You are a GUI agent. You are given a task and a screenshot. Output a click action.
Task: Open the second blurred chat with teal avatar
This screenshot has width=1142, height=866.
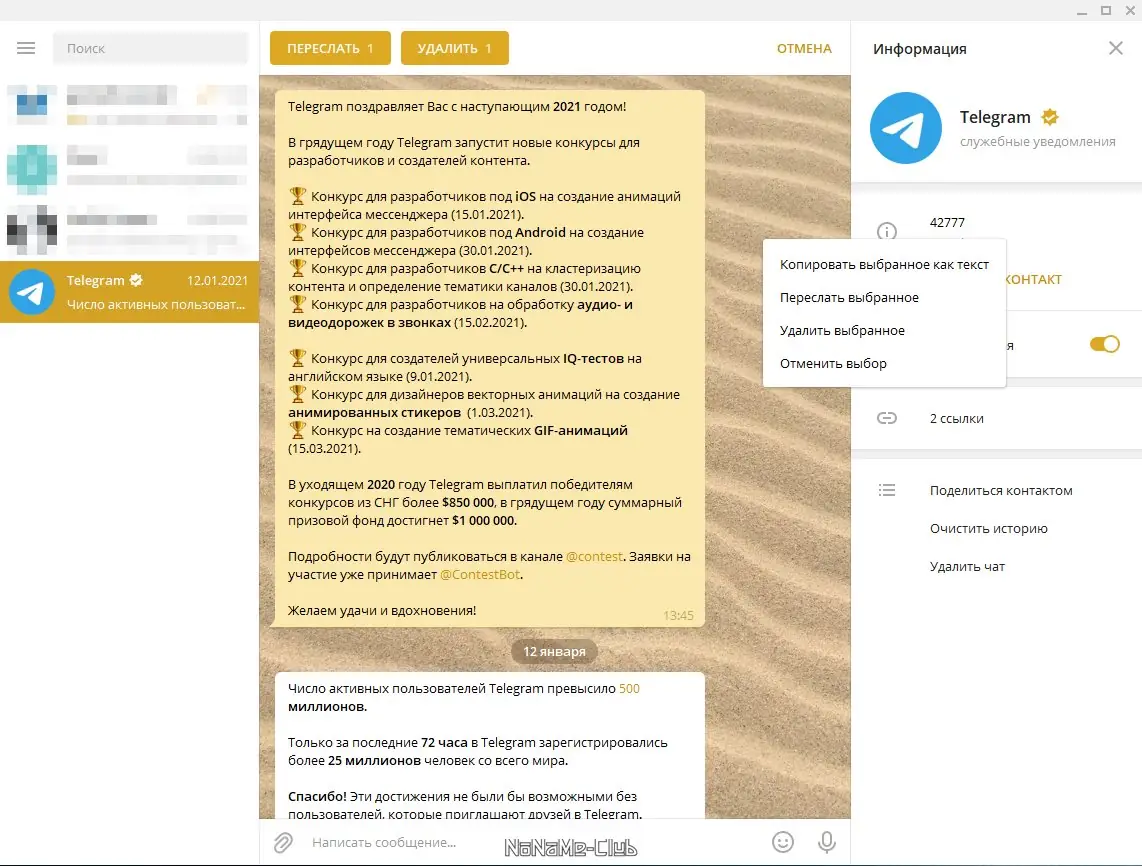130,168
